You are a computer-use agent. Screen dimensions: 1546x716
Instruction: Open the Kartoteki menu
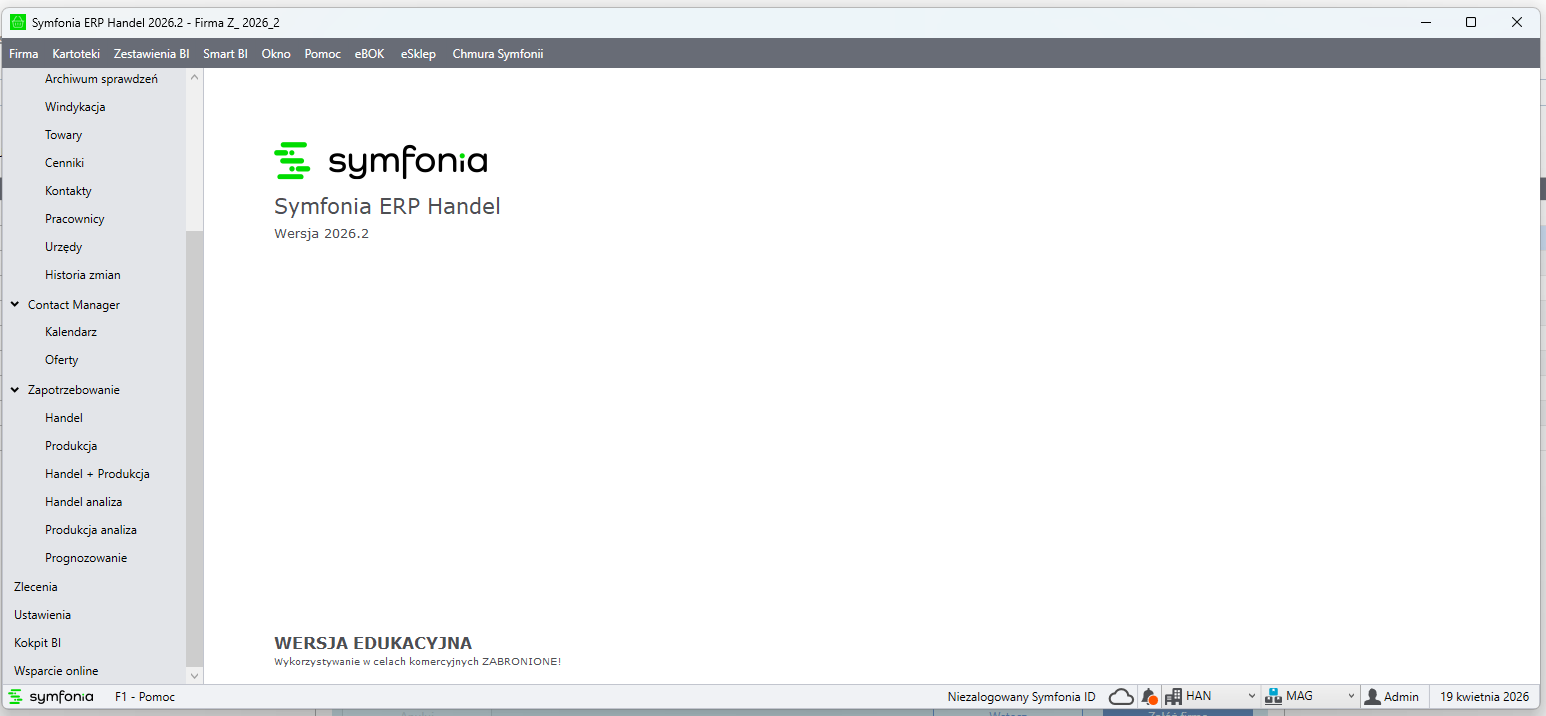pos(76,54)
